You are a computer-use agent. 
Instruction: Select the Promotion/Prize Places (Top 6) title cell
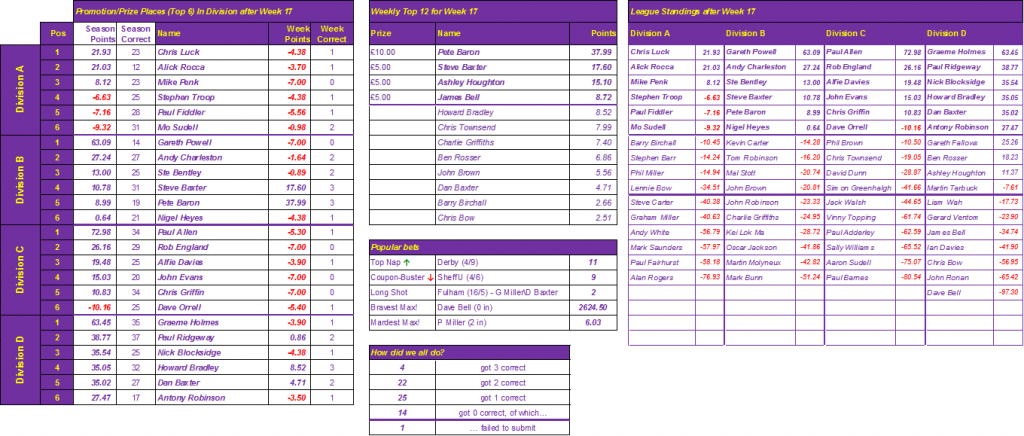click(x=213, y=12)
